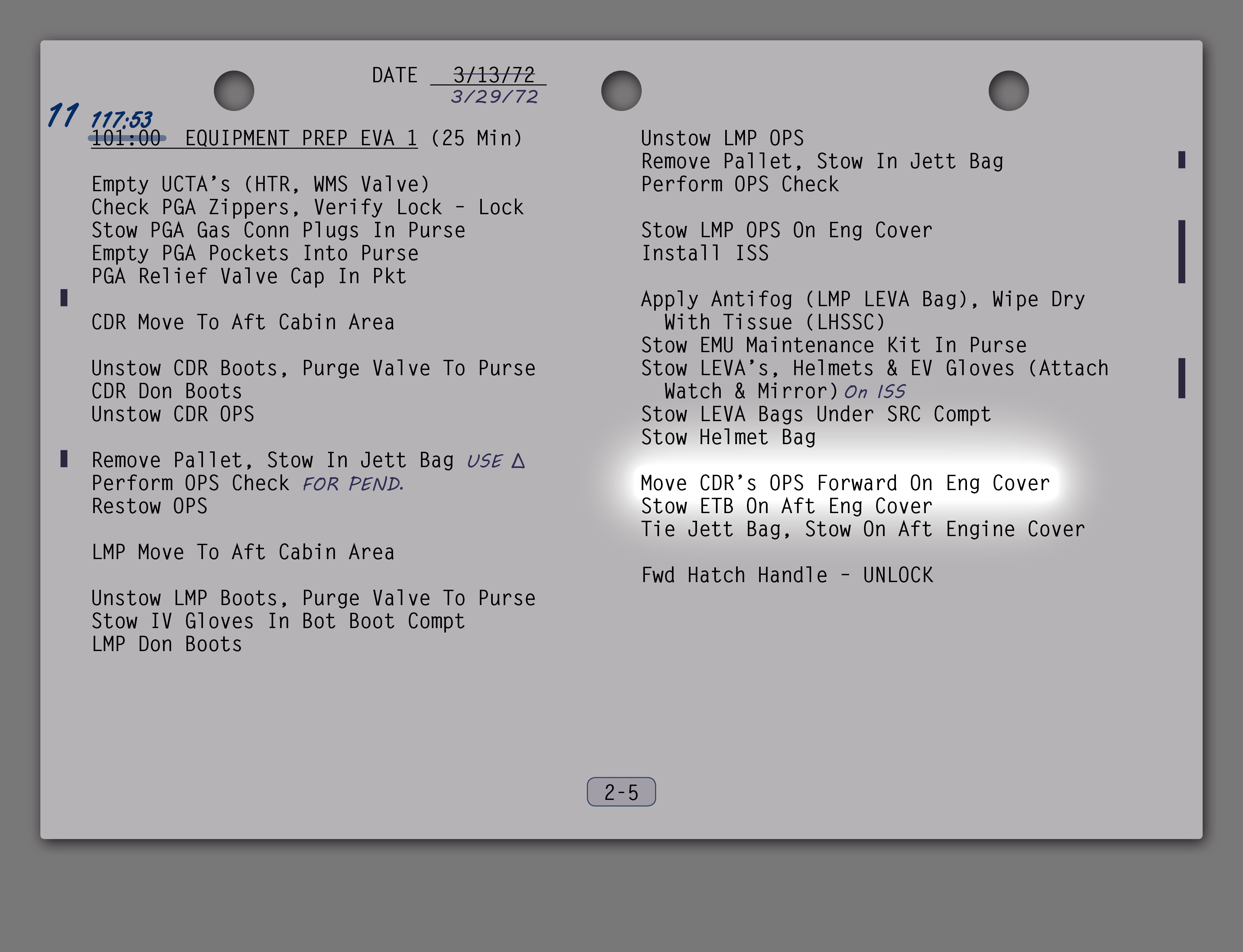Click change bar beside Stow LEVA's line

[1181, 378]
